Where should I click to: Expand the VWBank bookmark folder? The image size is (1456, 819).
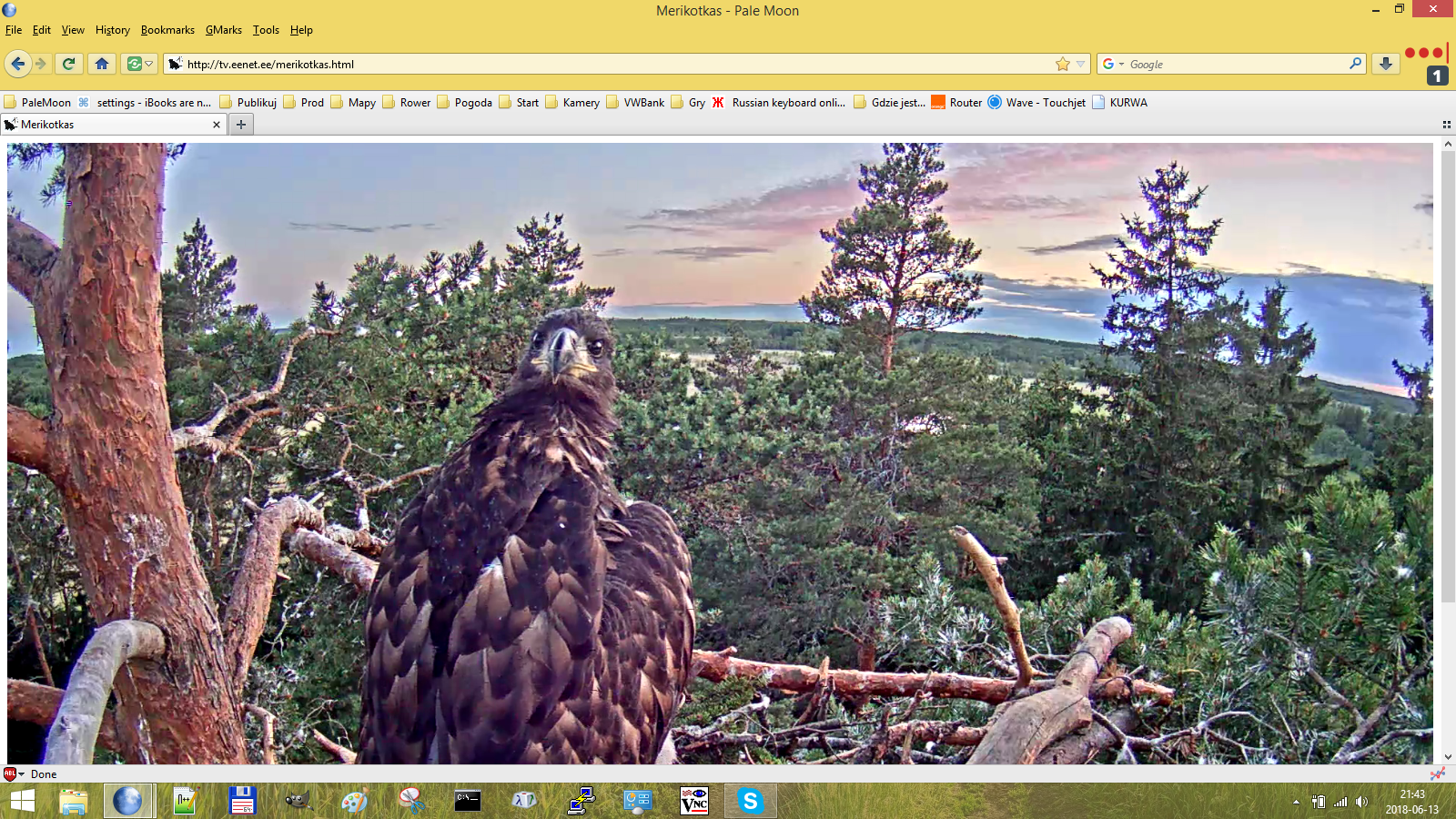coord(635,102)
